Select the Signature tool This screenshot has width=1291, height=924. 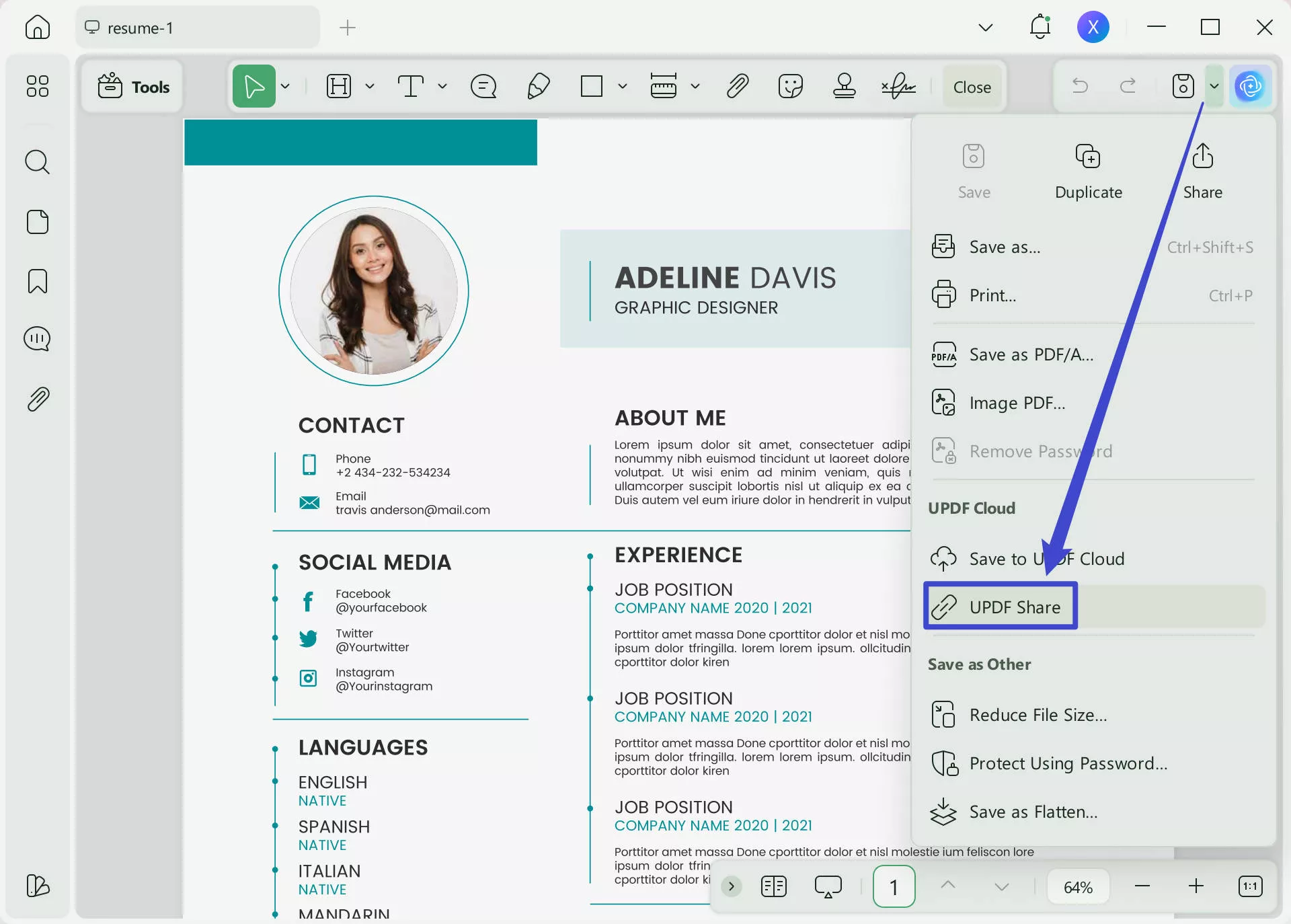898,86
